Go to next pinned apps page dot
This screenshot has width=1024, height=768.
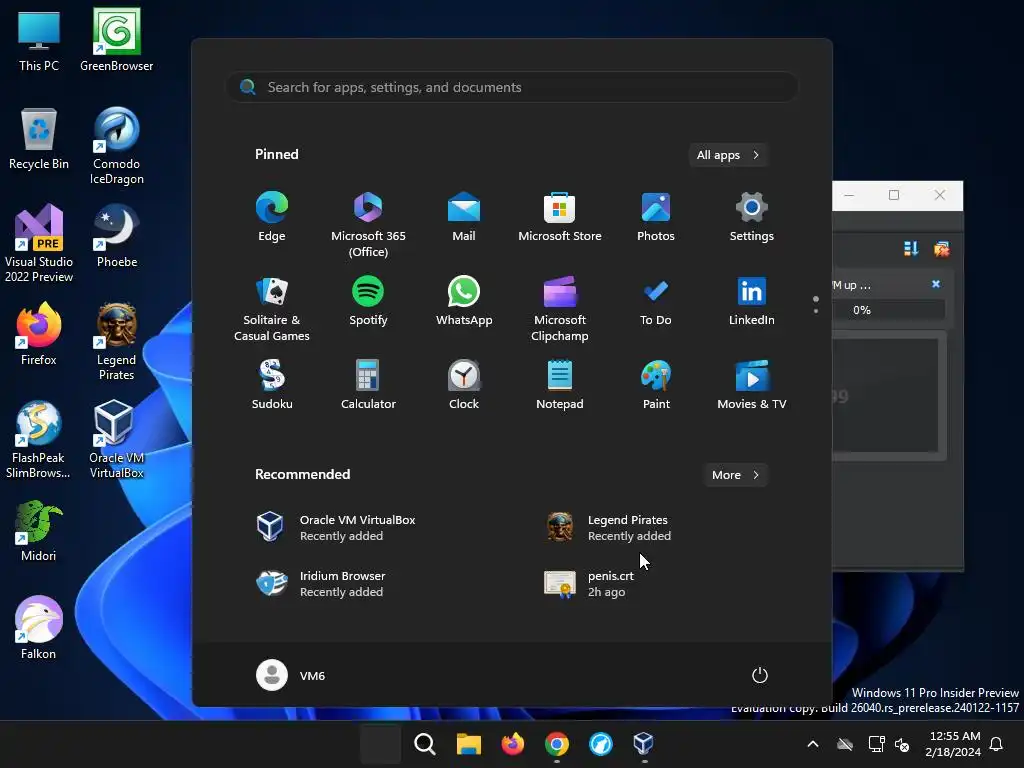816,311
